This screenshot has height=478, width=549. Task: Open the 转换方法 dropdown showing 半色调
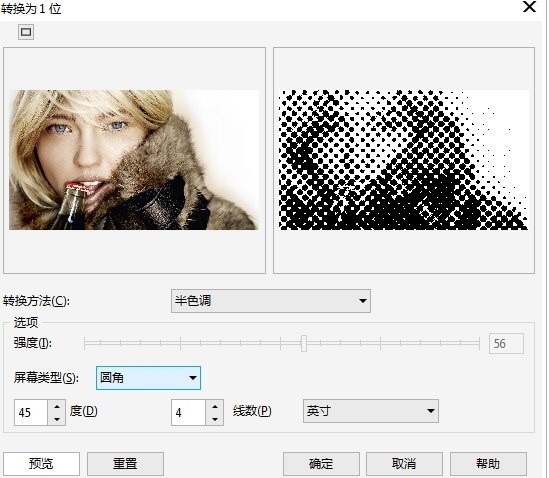point(271,301)
